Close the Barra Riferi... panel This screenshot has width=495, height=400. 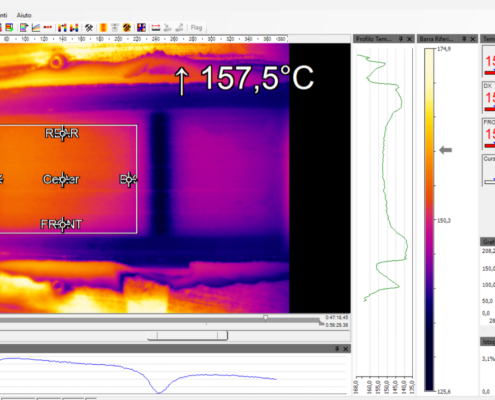(x=473, y=39)
